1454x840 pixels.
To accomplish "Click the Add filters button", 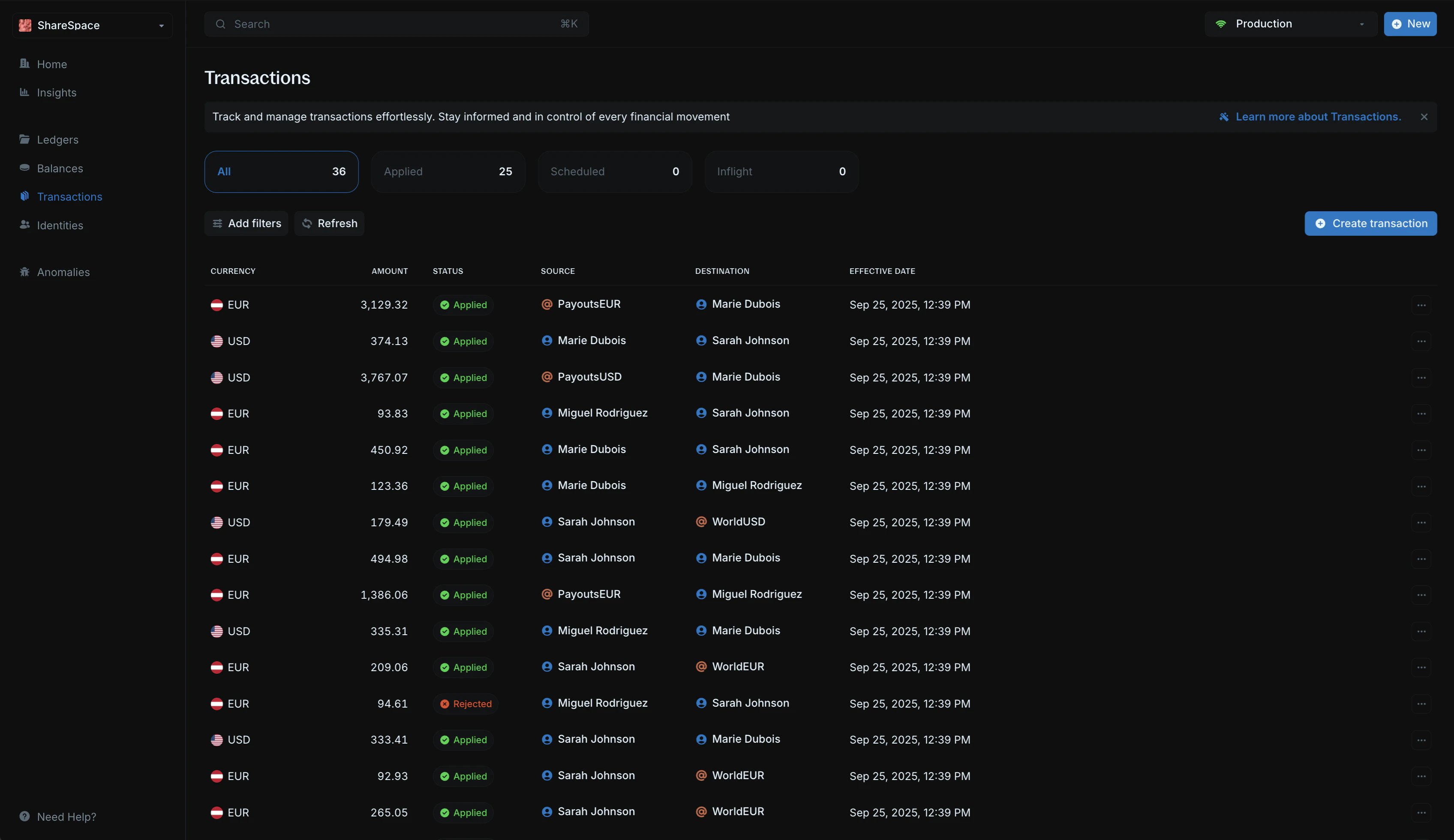I will click(246, 223).
